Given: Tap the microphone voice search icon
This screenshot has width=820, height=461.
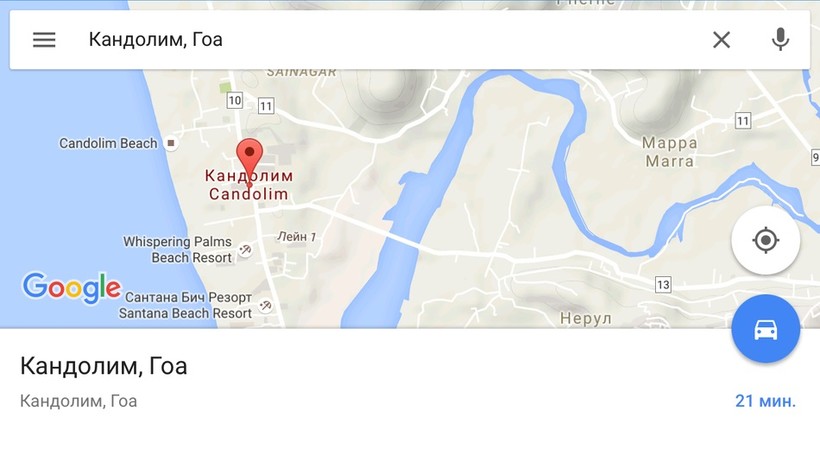Looking at the screenshot, I should (x=780, y=40).
